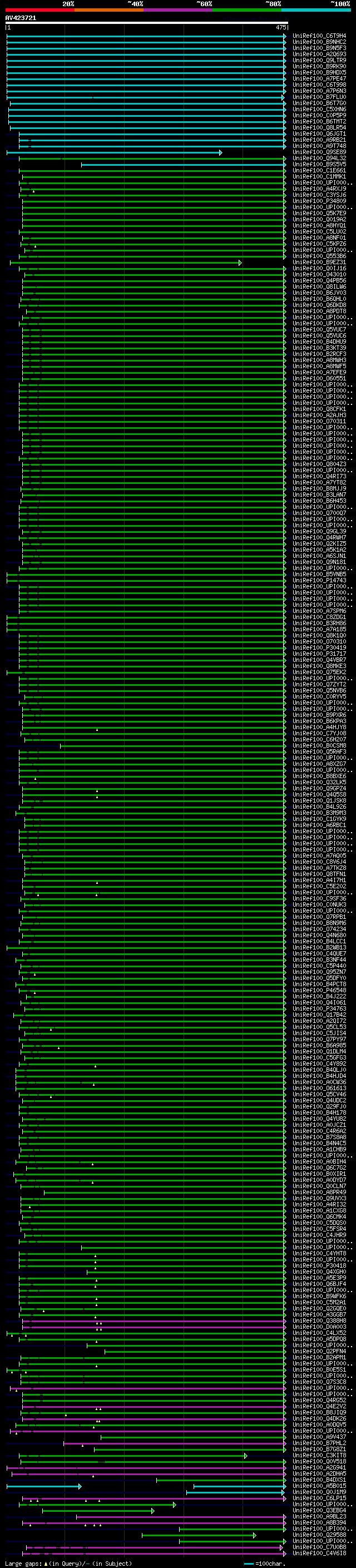
Task: Select hit label UniRef100_B9S5V5
Action: pos(319,164)
